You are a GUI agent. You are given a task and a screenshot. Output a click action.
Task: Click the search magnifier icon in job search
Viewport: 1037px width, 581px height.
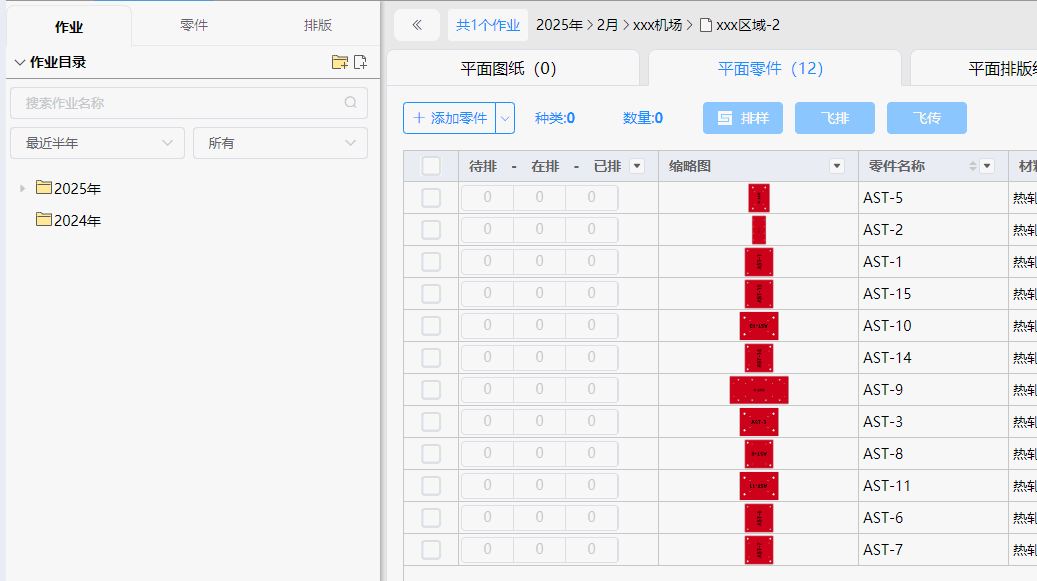pyautogui.click(x=351, y=103)
